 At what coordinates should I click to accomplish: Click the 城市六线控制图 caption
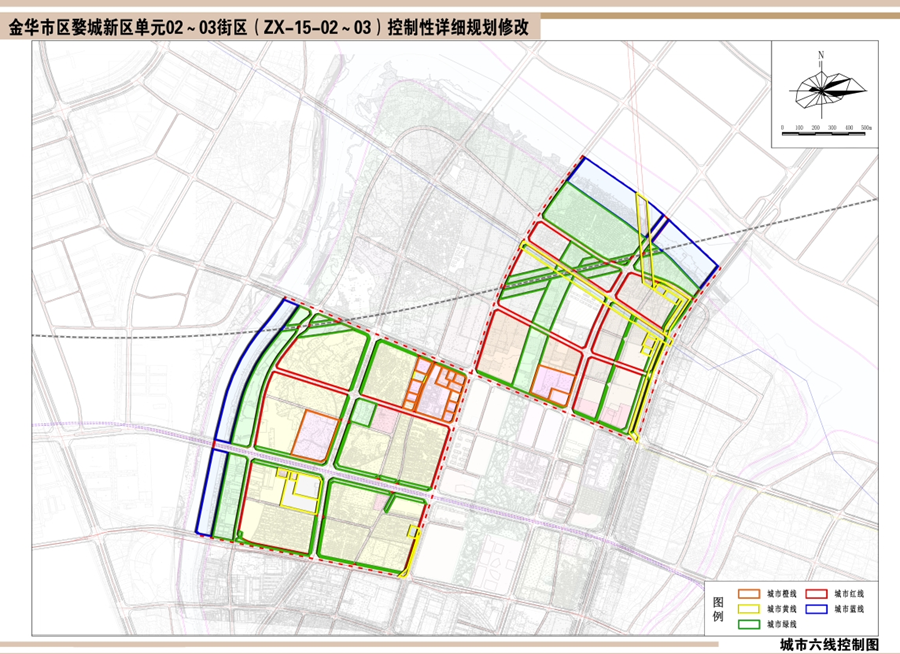pyautogui.click(x=829, y=645)
